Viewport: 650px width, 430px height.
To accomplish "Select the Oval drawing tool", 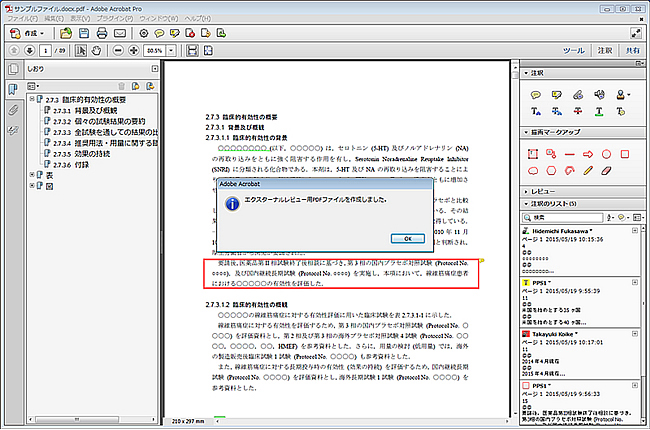I will (606, 154).
